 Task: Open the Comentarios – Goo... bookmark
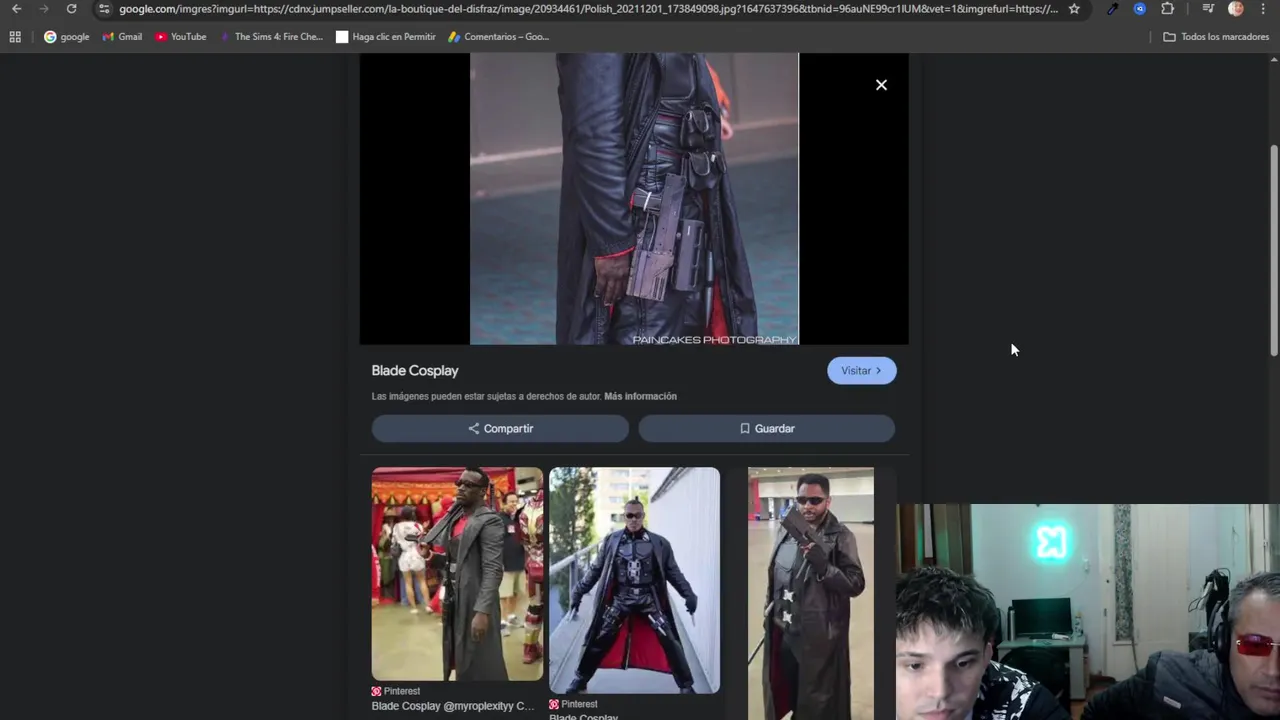pos(498,37)
